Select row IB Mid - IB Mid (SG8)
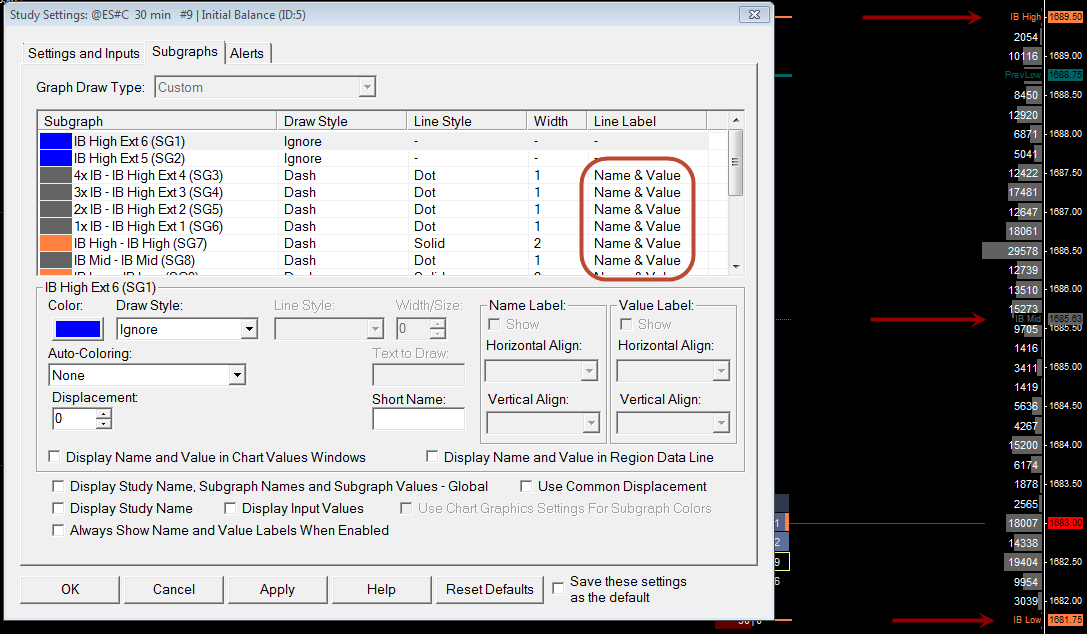1087x634 pixels. pyautogui.click(x=383, y=261)
